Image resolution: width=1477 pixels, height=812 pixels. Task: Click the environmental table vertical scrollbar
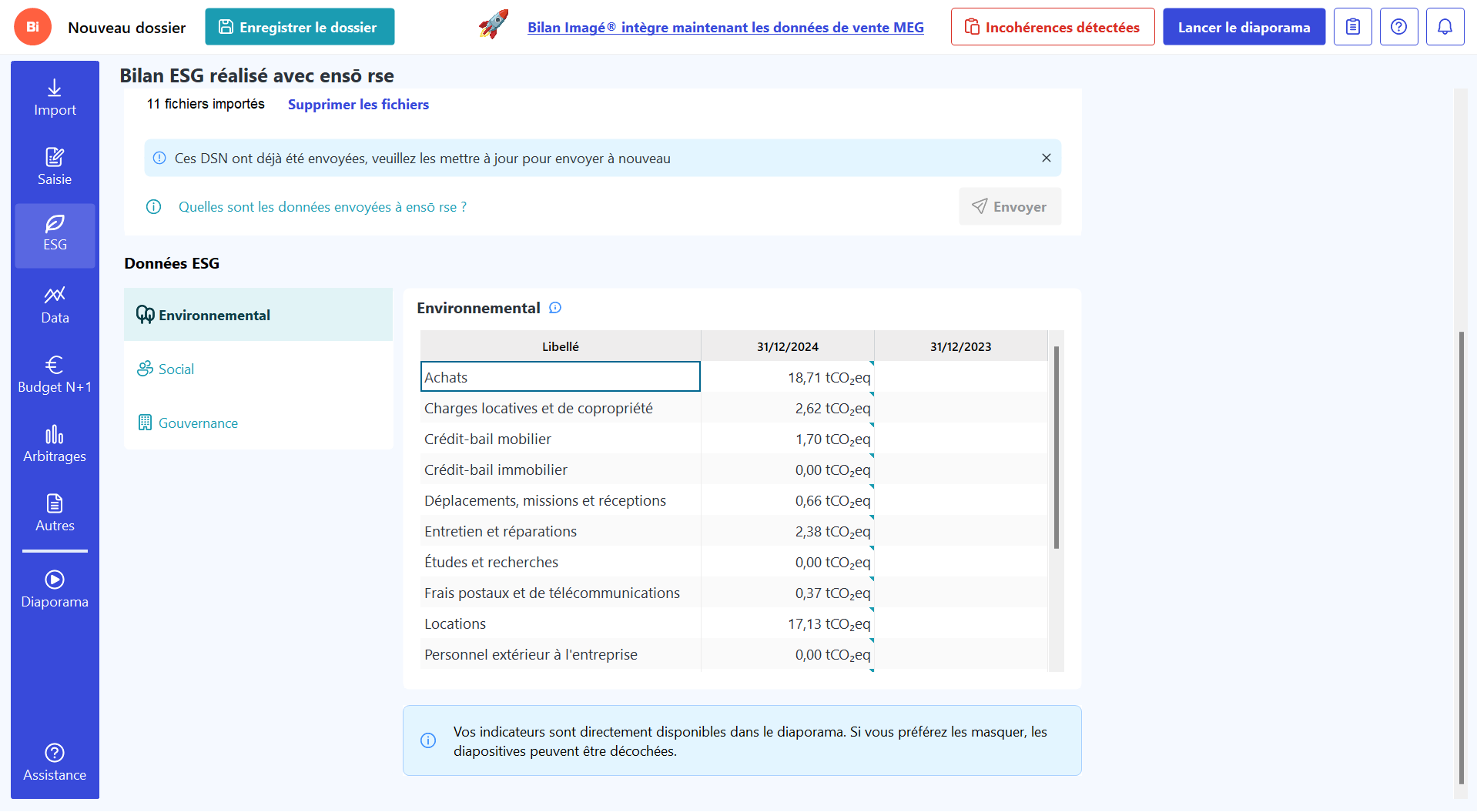tap(1057, 446)
